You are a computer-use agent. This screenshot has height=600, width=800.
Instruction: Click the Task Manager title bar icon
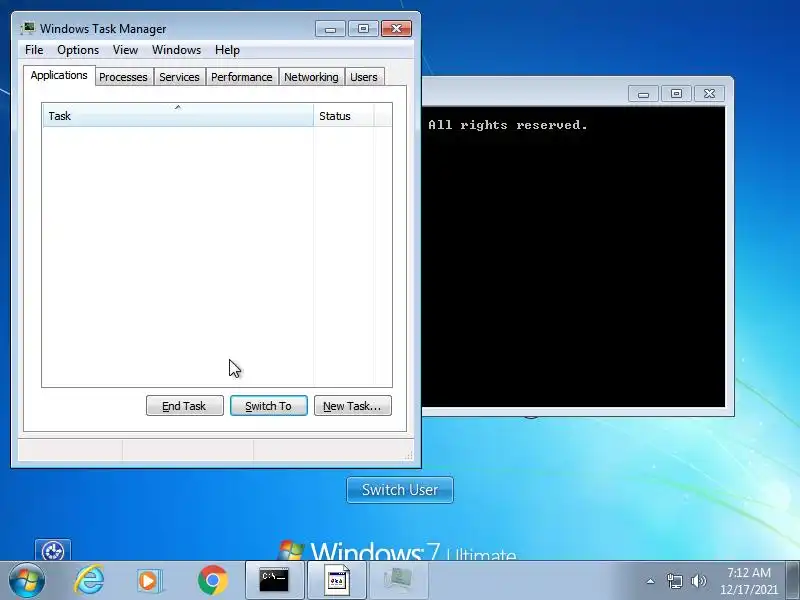coord(28,28)
